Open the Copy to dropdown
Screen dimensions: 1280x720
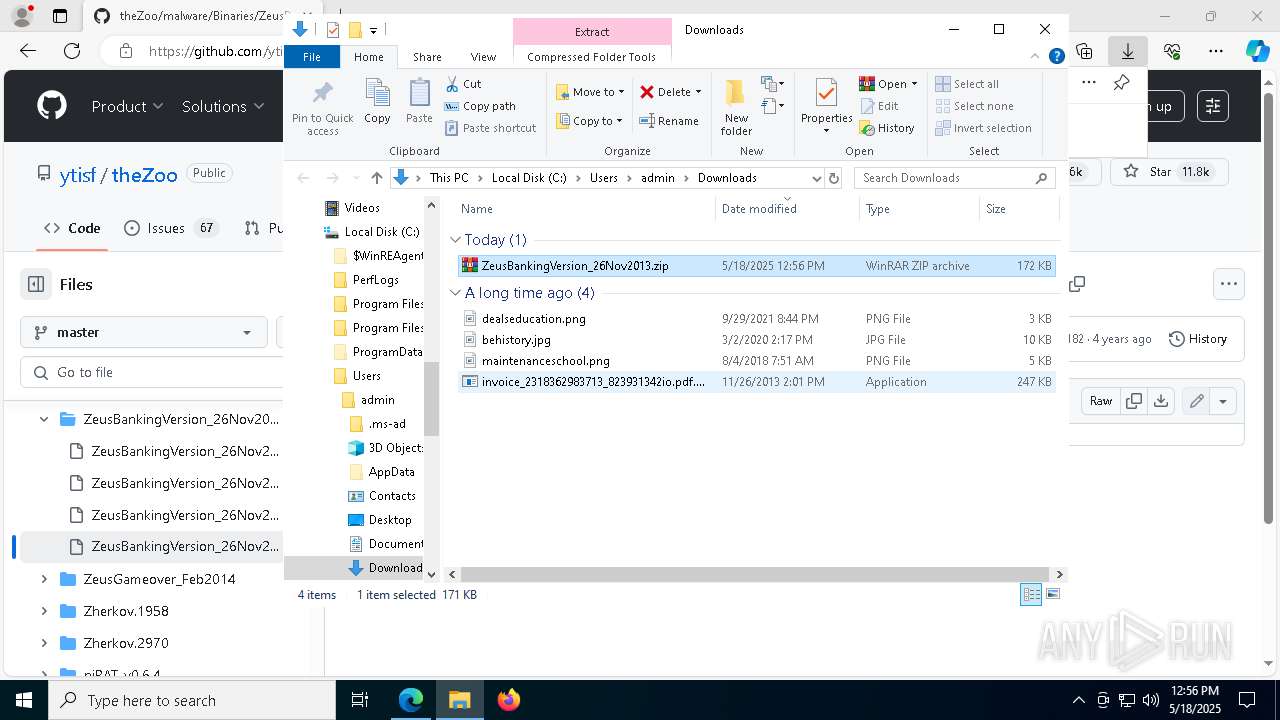pyautogui.click(x=589, y=121)
